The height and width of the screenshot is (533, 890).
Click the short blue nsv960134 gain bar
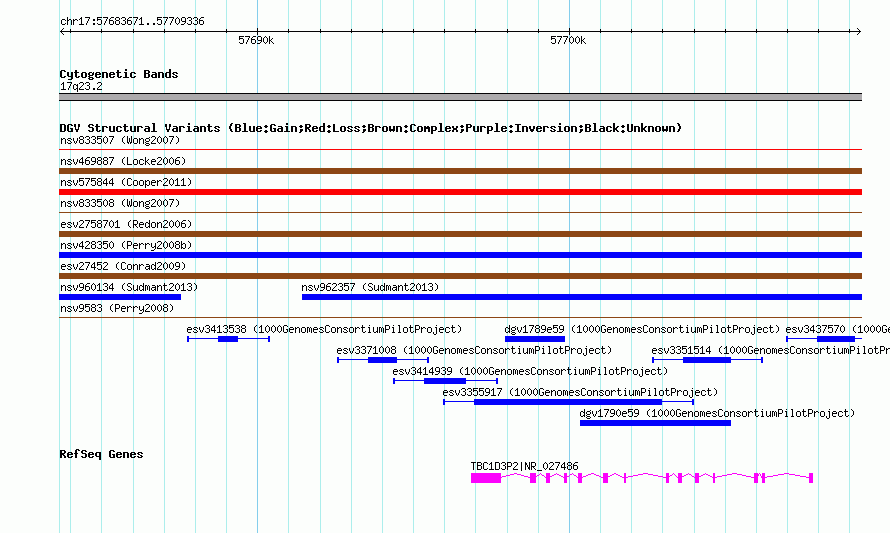[120, 297]
